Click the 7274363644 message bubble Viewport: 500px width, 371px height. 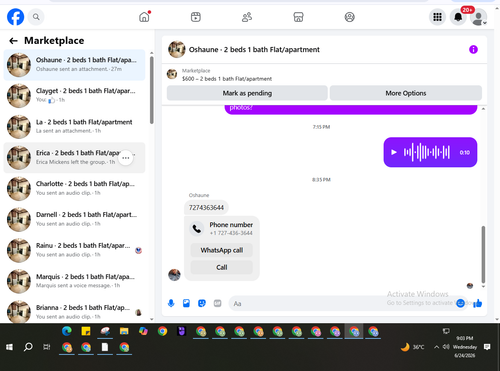pos(206,208)
